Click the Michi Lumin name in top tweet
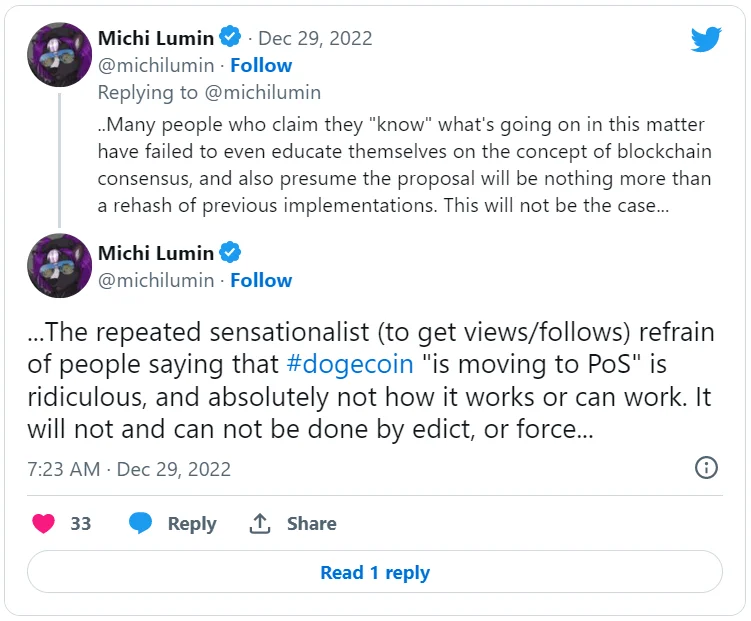The image size is (751, 621). point(155,38)
